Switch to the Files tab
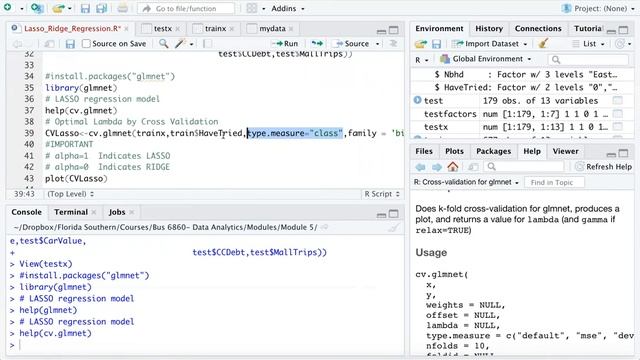 tap(424, 151)
